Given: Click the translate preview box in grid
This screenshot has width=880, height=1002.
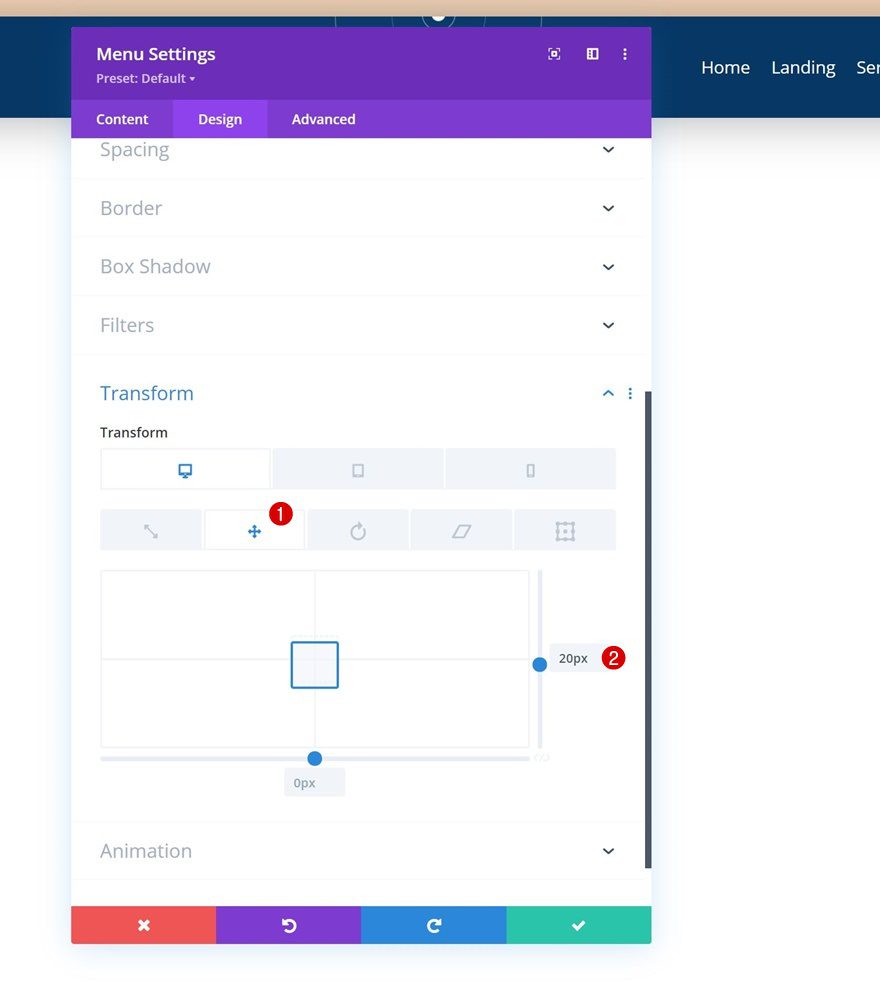Looking at the screenshot, I should click(314, 665).
